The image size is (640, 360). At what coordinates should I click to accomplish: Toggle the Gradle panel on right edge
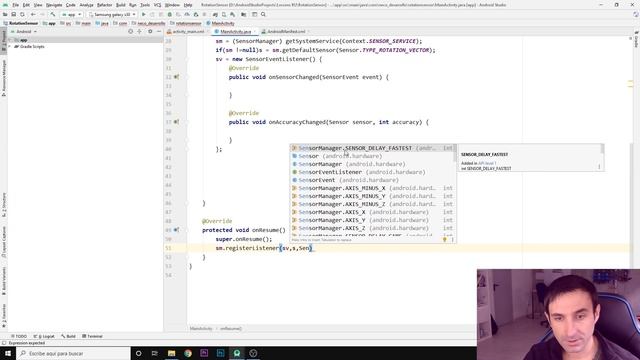(x=636, y=39)
